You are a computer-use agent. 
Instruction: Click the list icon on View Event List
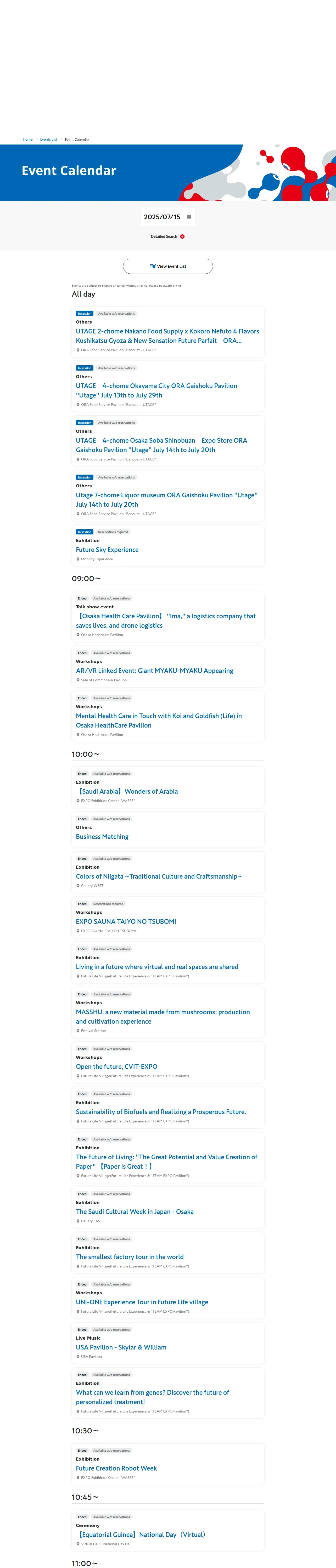[153, 266]
